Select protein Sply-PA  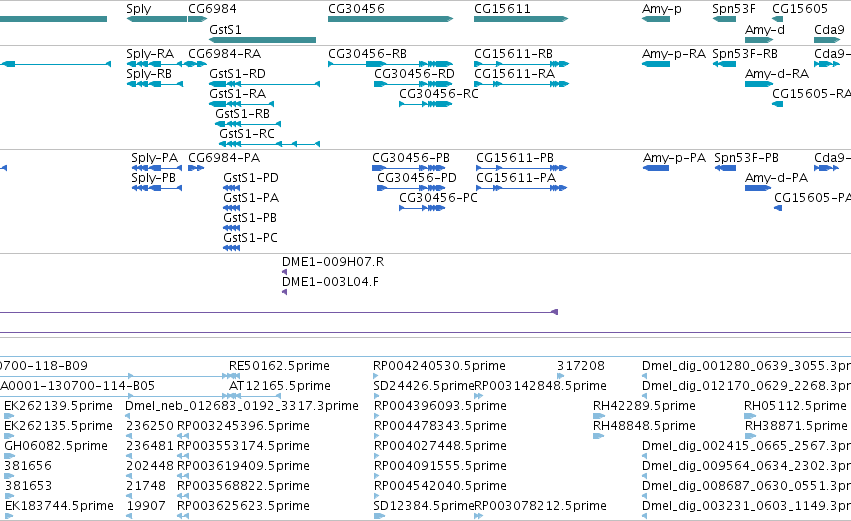[157, 168]
